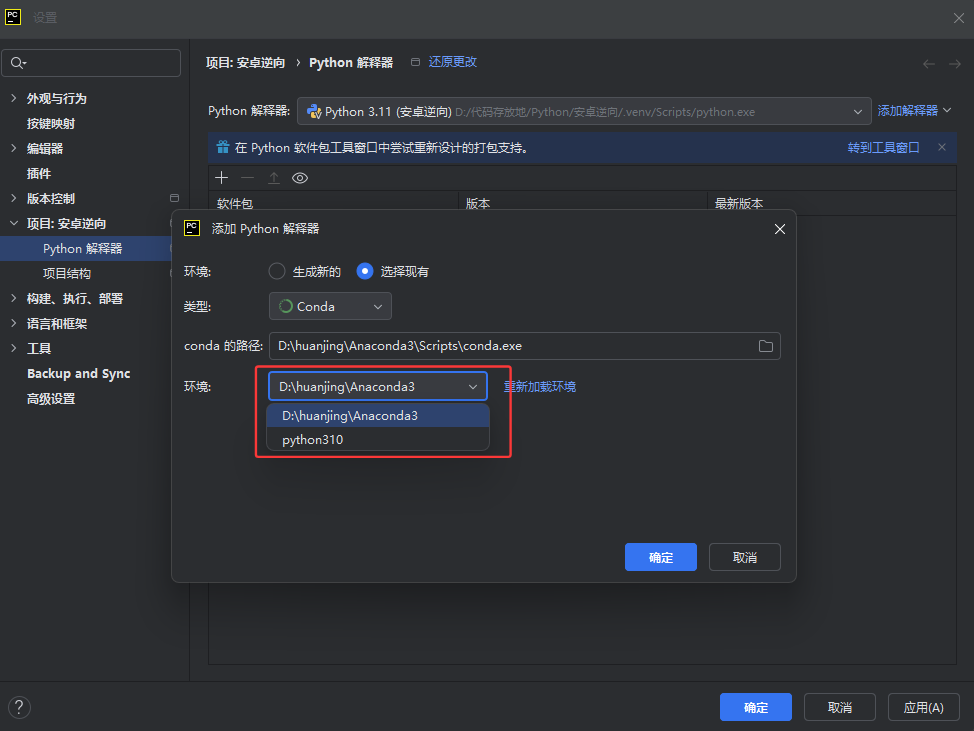Open the 插件 settings page
Viewport: 974px width, 731px height.
(x=39, y=173)
